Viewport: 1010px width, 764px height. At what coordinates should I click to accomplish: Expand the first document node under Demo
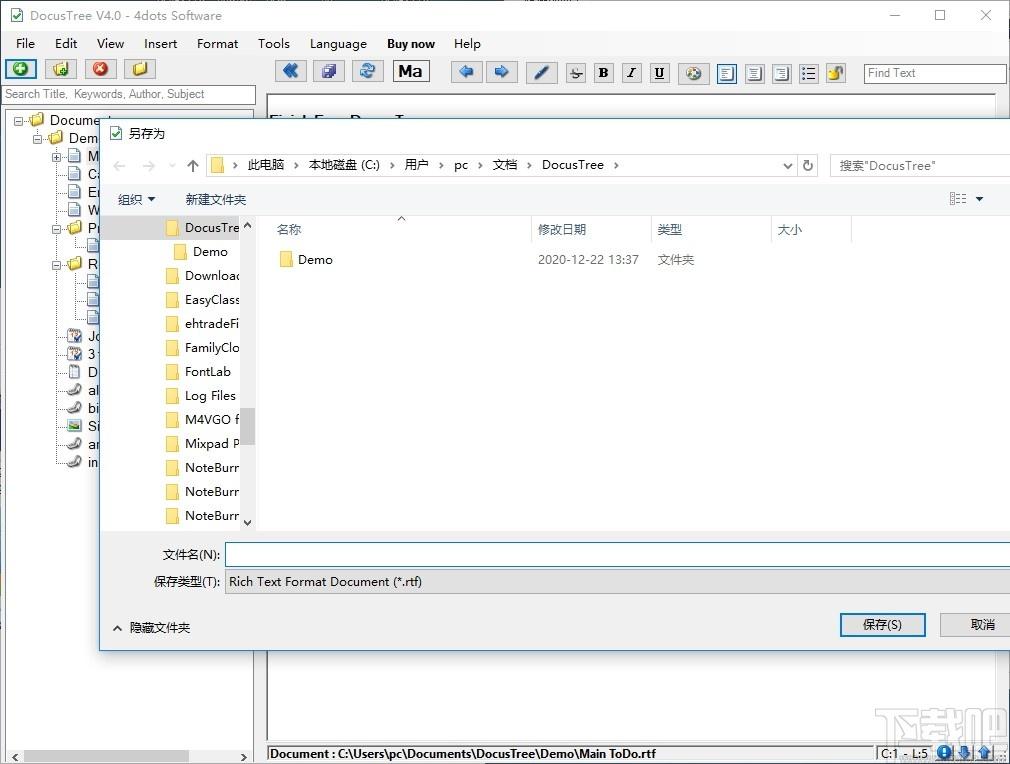[56, 157]
